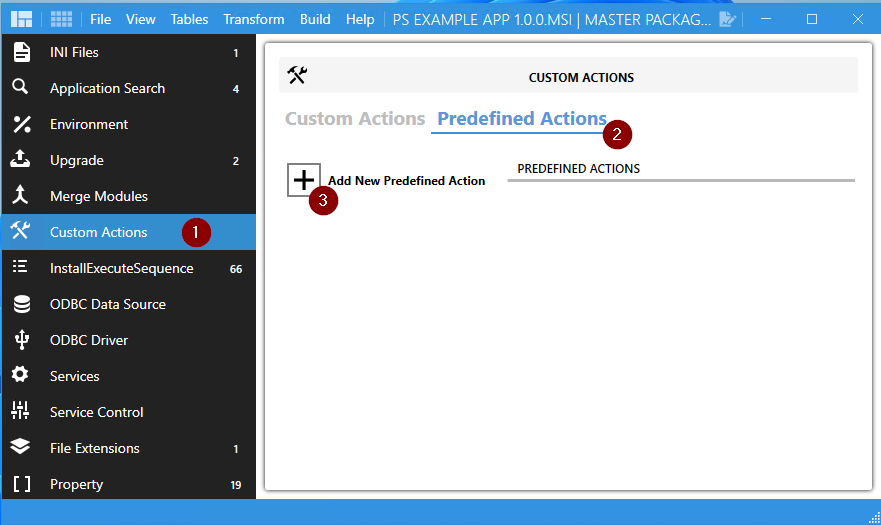Select Property in the sidebar

click(x=129, y=483)
